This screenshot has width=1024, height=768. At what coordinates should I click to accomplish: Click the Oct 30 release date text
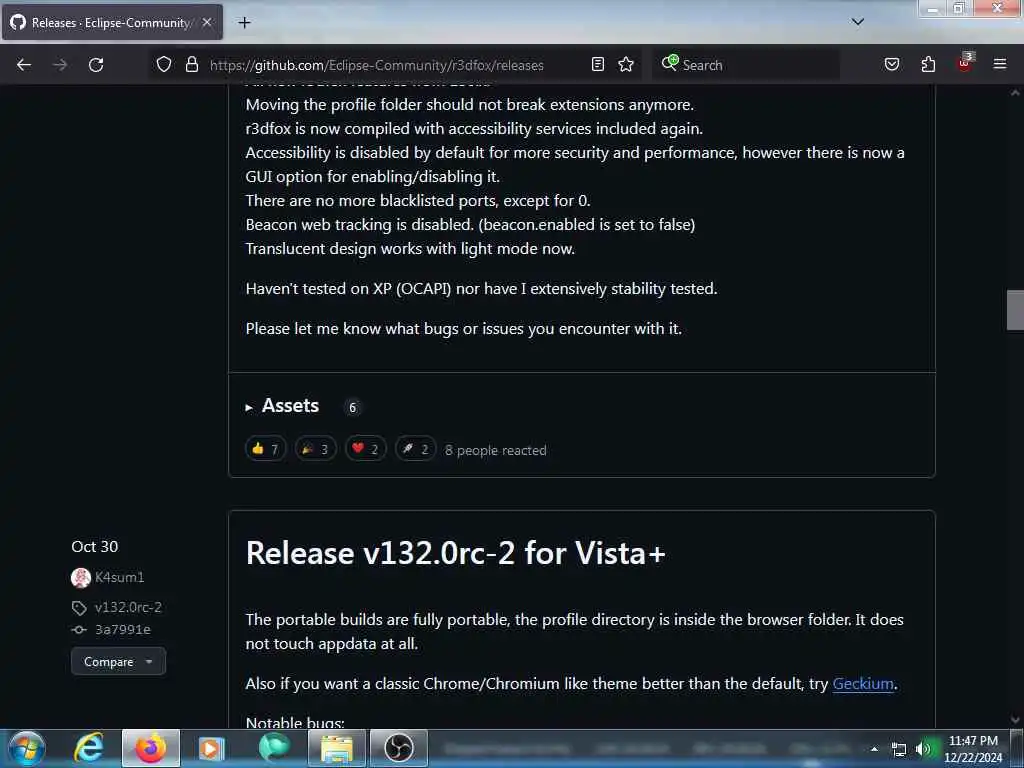coord(95,547)
